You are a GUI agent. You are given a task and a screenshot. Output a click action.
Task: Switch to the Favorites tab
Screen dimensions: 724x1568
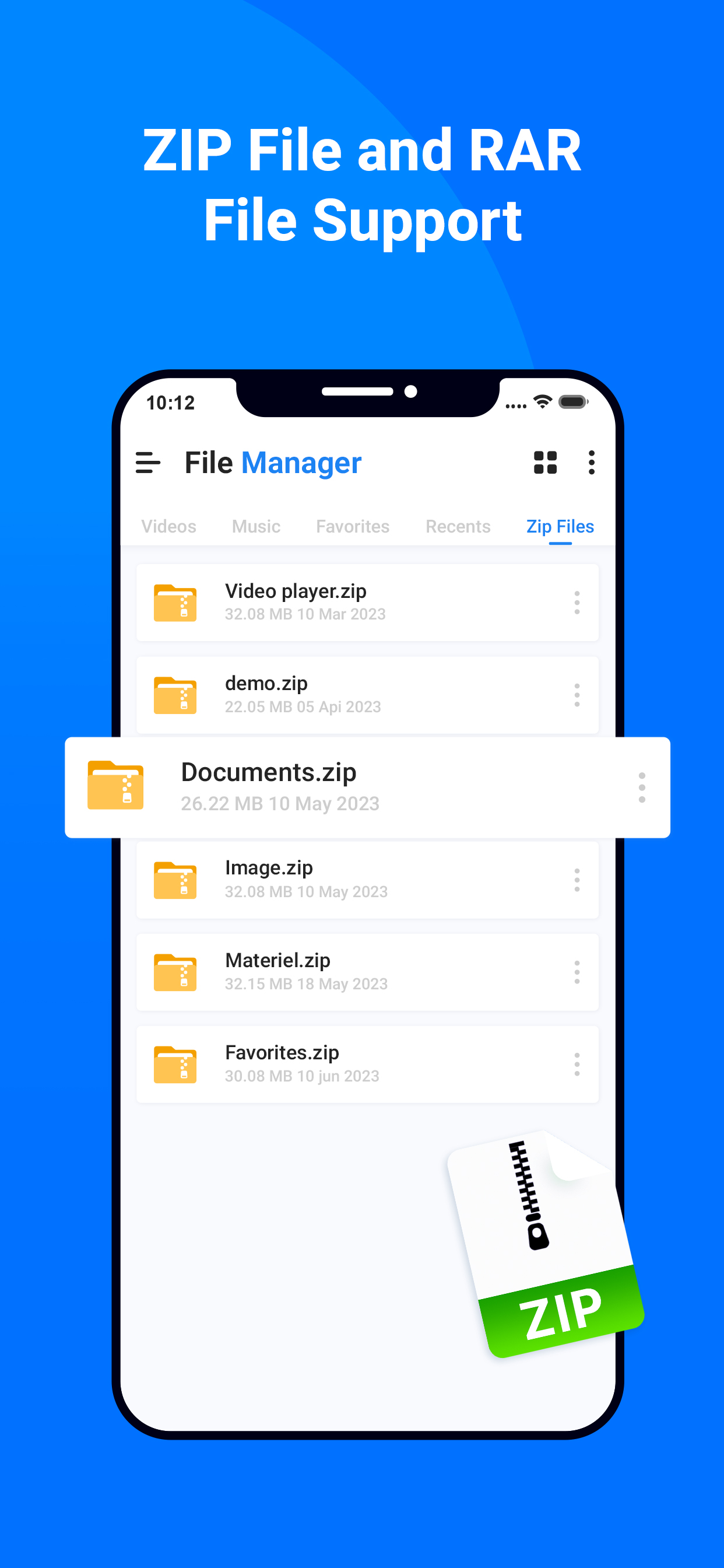(x=353, y=527)
